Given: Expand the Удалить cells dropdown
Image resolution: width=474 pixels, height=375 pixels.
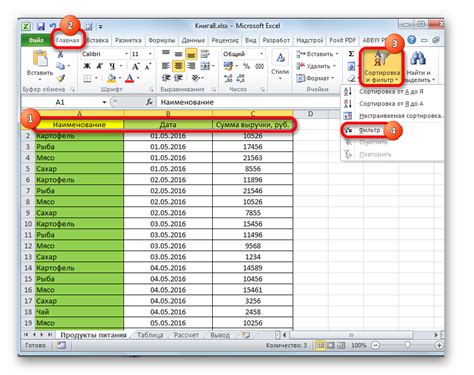Looking at the screenshot, I should click(x=334, y=66).
